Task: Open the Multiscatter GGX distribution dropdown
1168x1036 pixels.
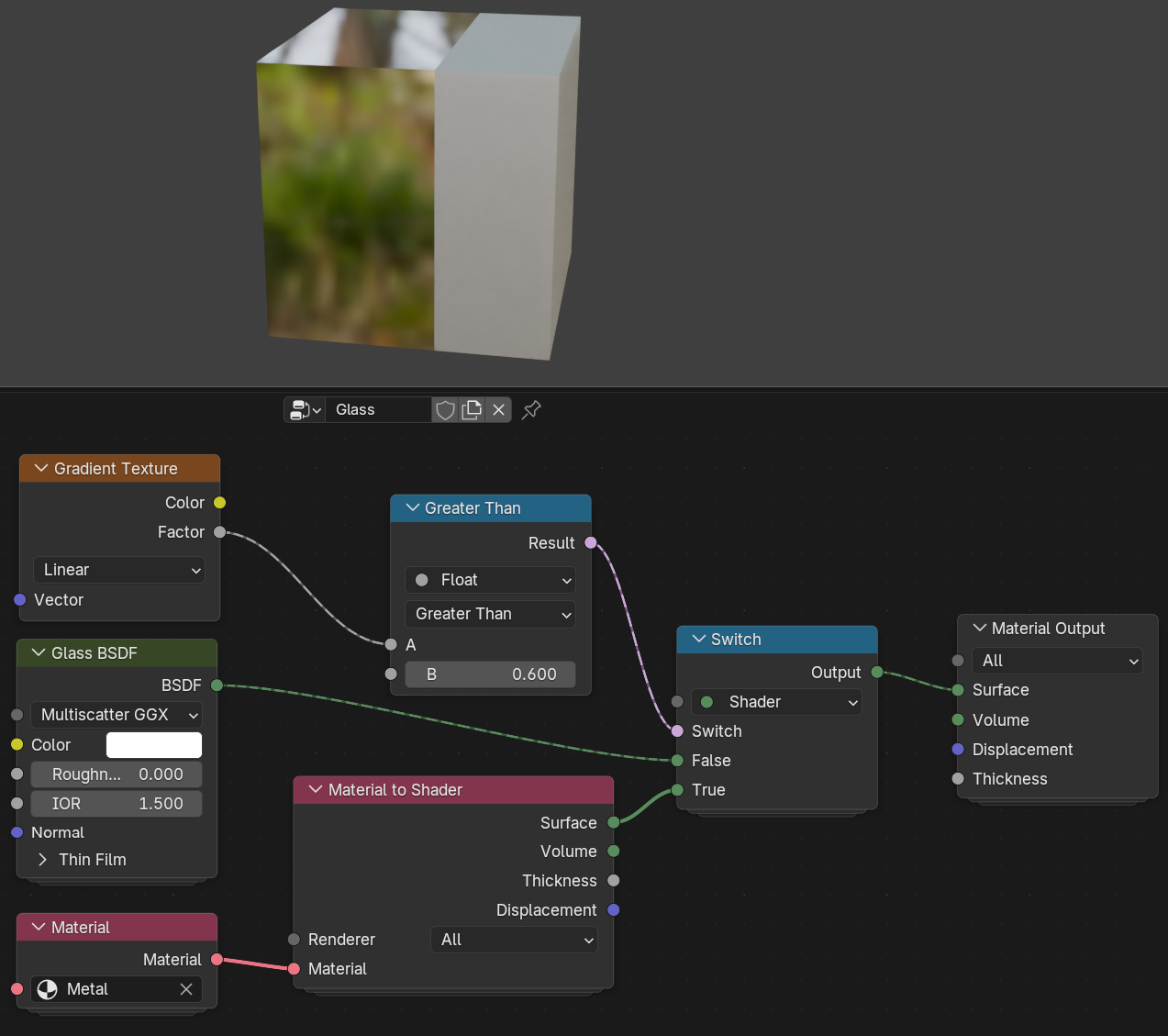Action: 117,715
